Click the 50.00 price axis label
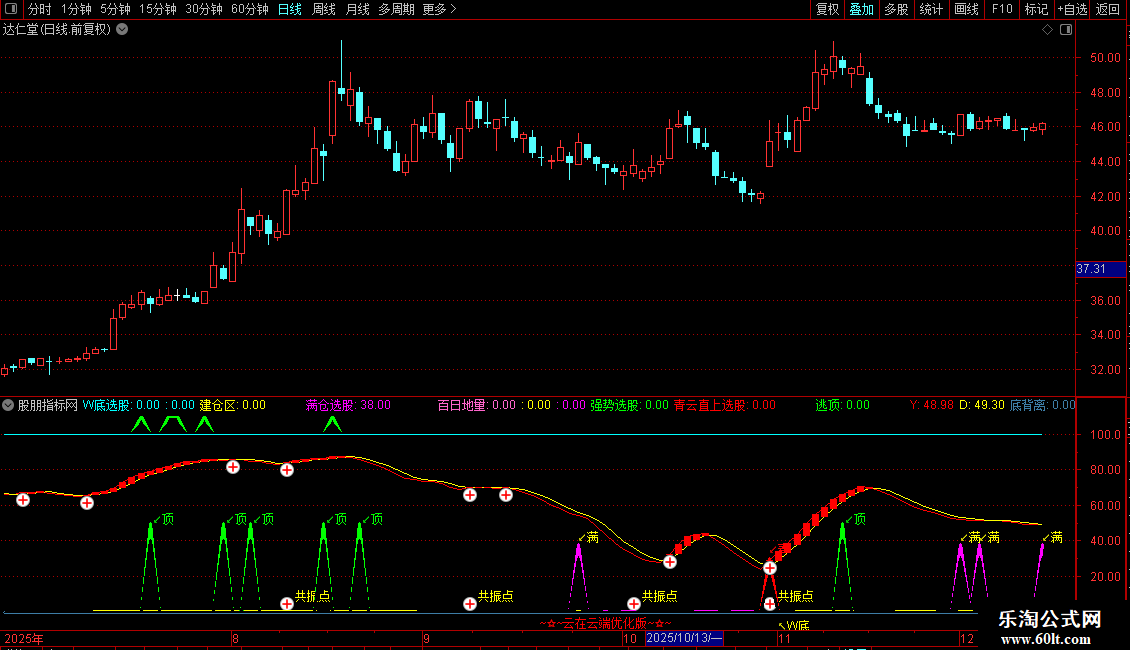 tap(1105, 58)
